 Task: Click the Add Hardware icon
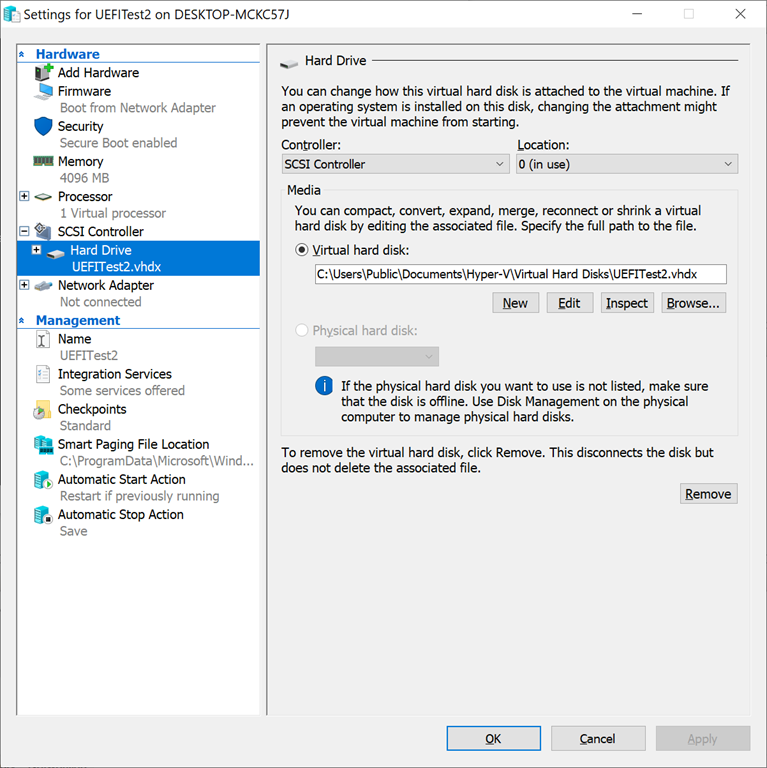click(x=43, y=73)
